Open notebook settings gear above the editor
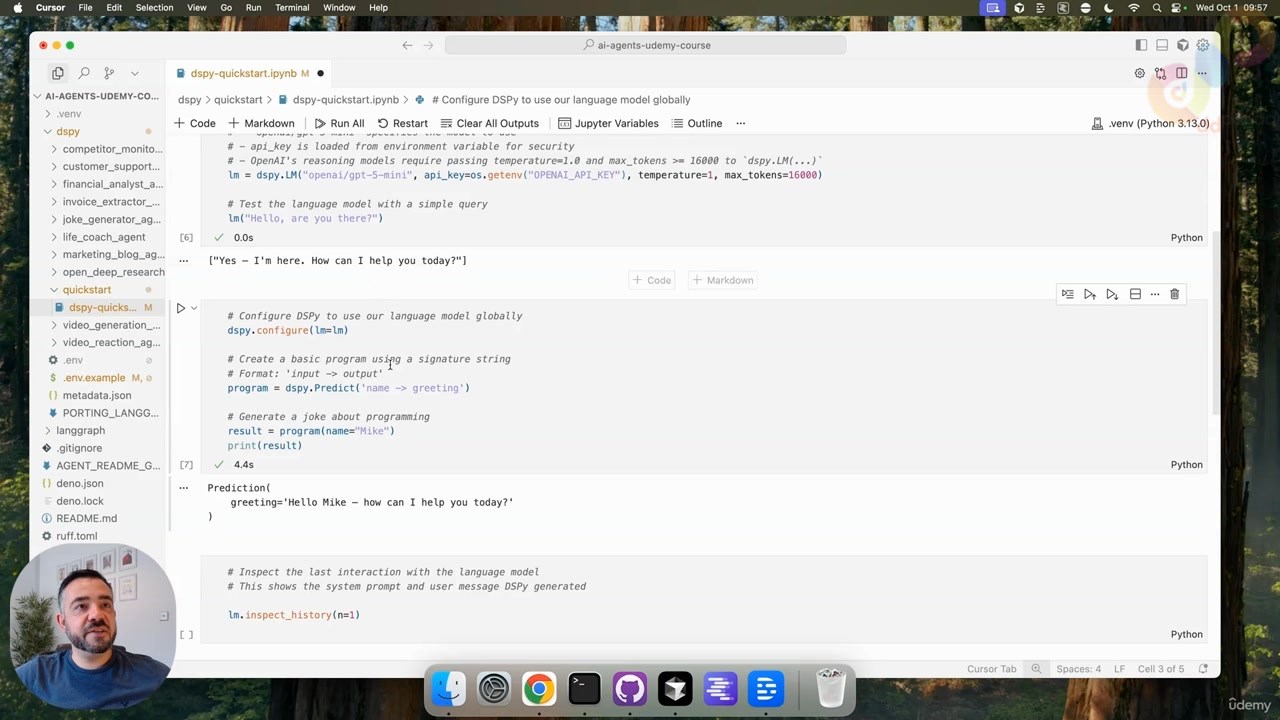Viewport: 1280px width, 720px height. pos(1139,73)
